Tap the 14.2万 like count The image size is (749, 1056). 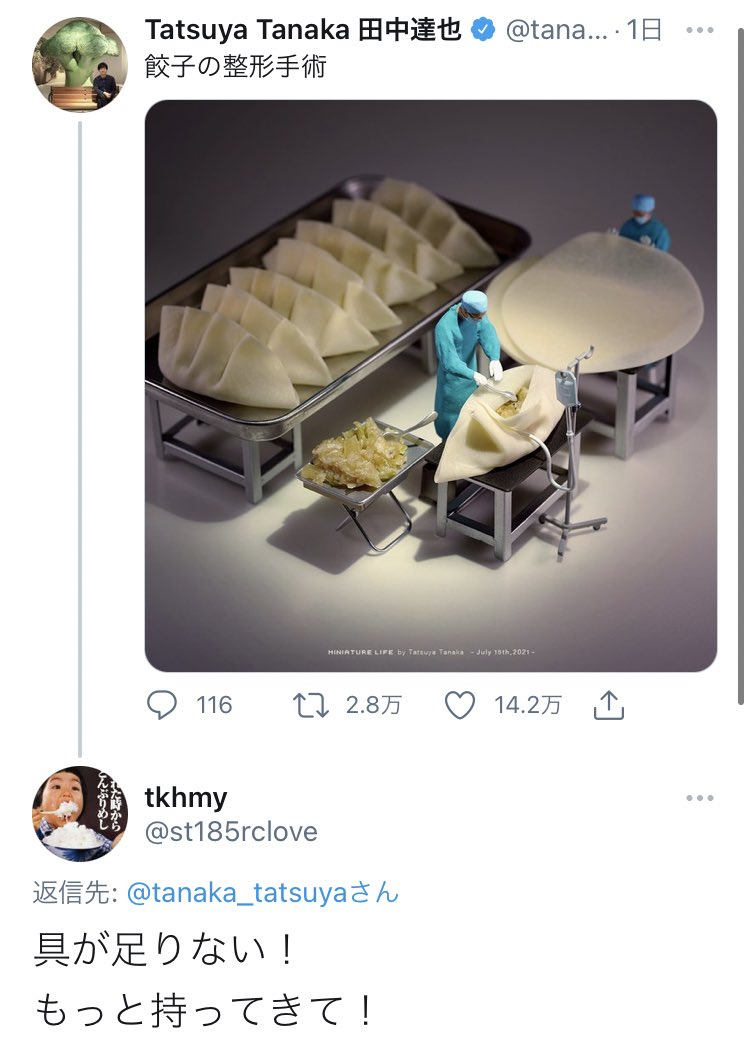coord(527,706)
